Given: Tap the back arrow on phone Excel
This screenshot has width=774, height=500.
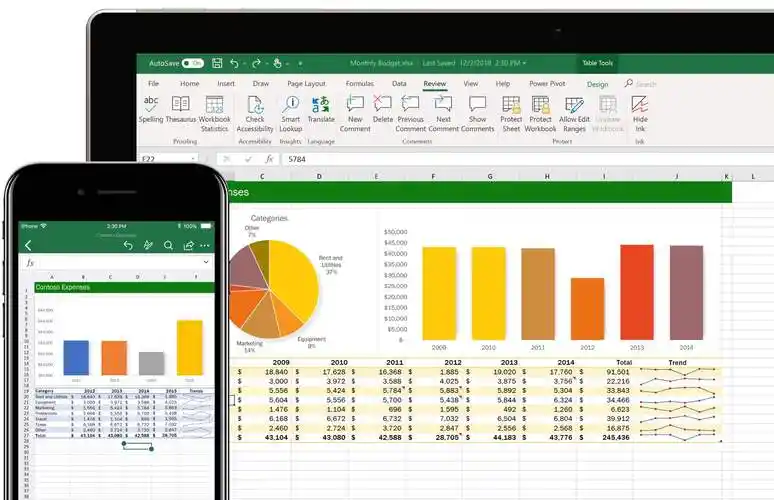Looking at the screenshot, I should point(28,245).
